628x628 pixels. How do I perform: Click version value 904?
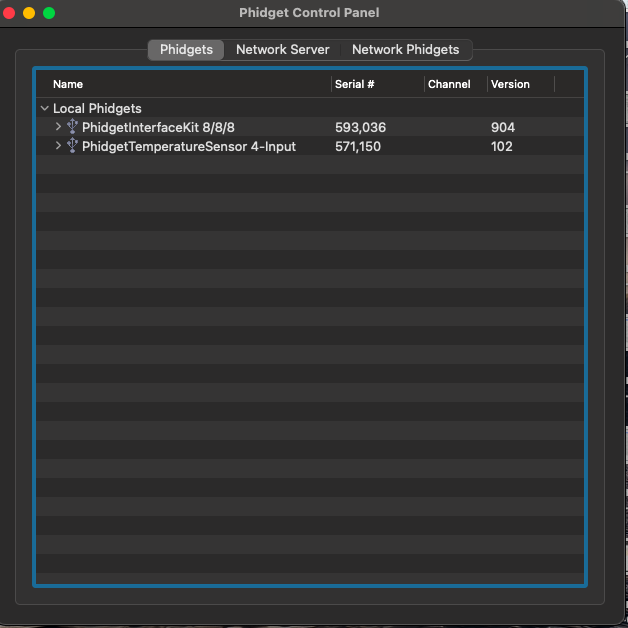pyautogui.click(x=503, y=127)
